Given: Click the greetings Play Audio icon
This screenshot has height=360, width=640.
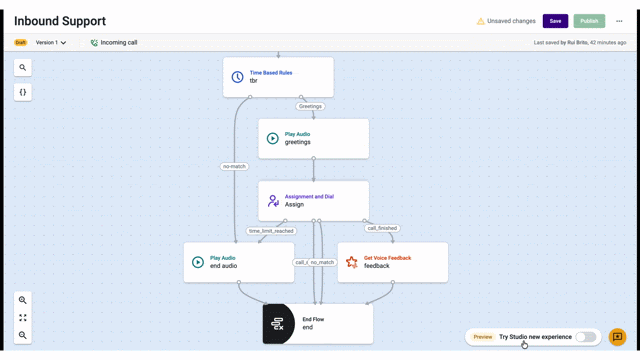Looking at the screenshot, I should [272, 138].
